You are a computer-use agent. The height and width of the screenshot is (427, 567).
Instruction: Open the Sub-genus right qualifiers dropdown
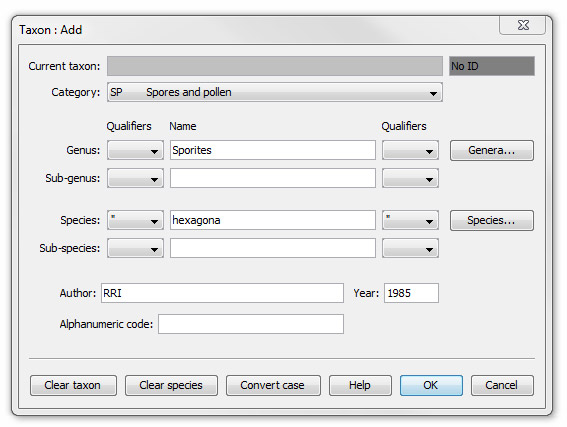(x=410, y=178)
